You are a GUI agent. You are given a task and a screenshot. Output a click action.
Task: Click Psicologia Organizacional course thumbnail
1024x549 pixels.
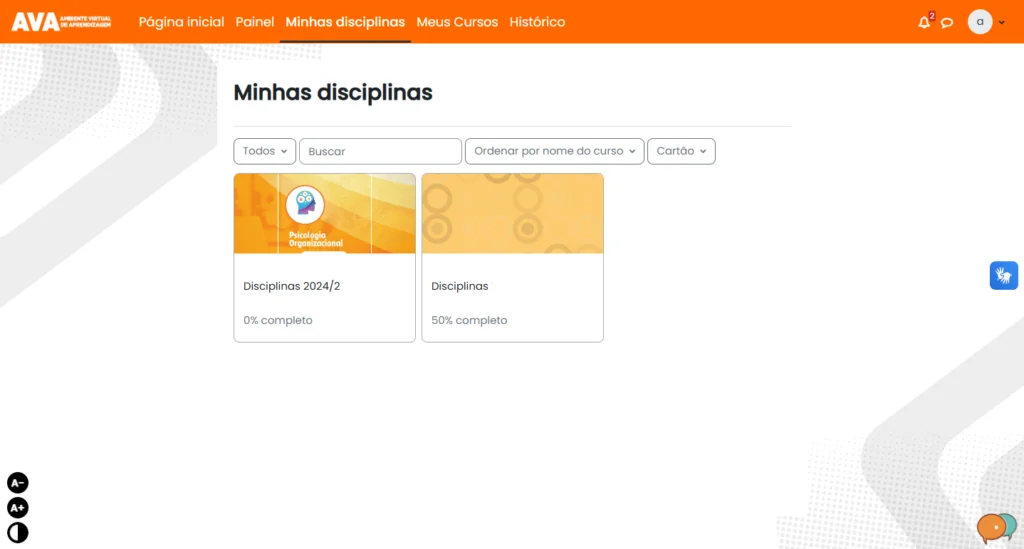325,213
